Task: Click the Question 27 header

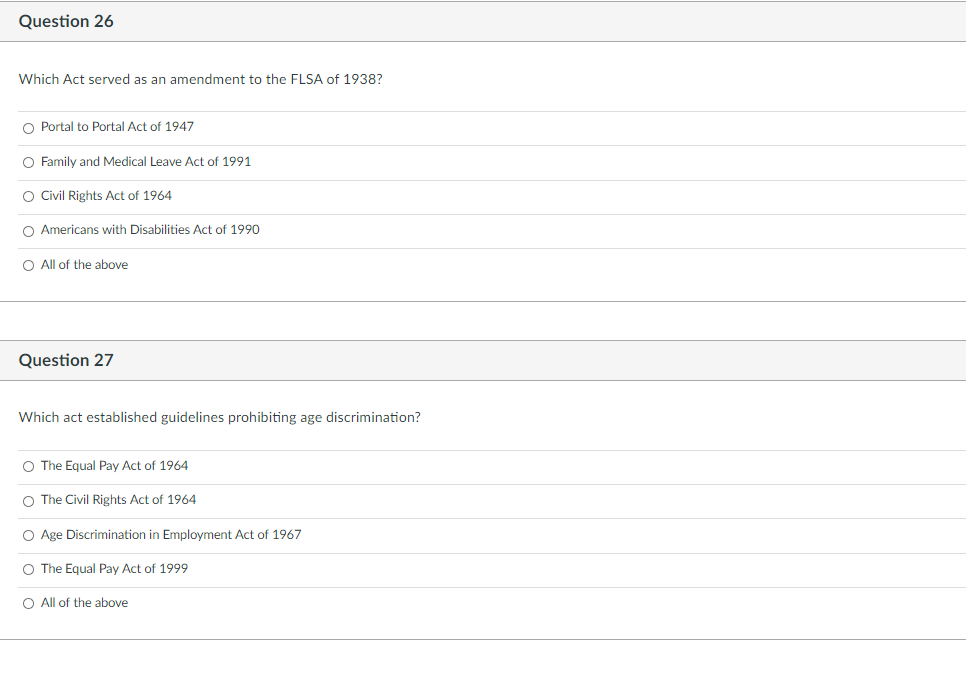Action: [x=66, y=359]
